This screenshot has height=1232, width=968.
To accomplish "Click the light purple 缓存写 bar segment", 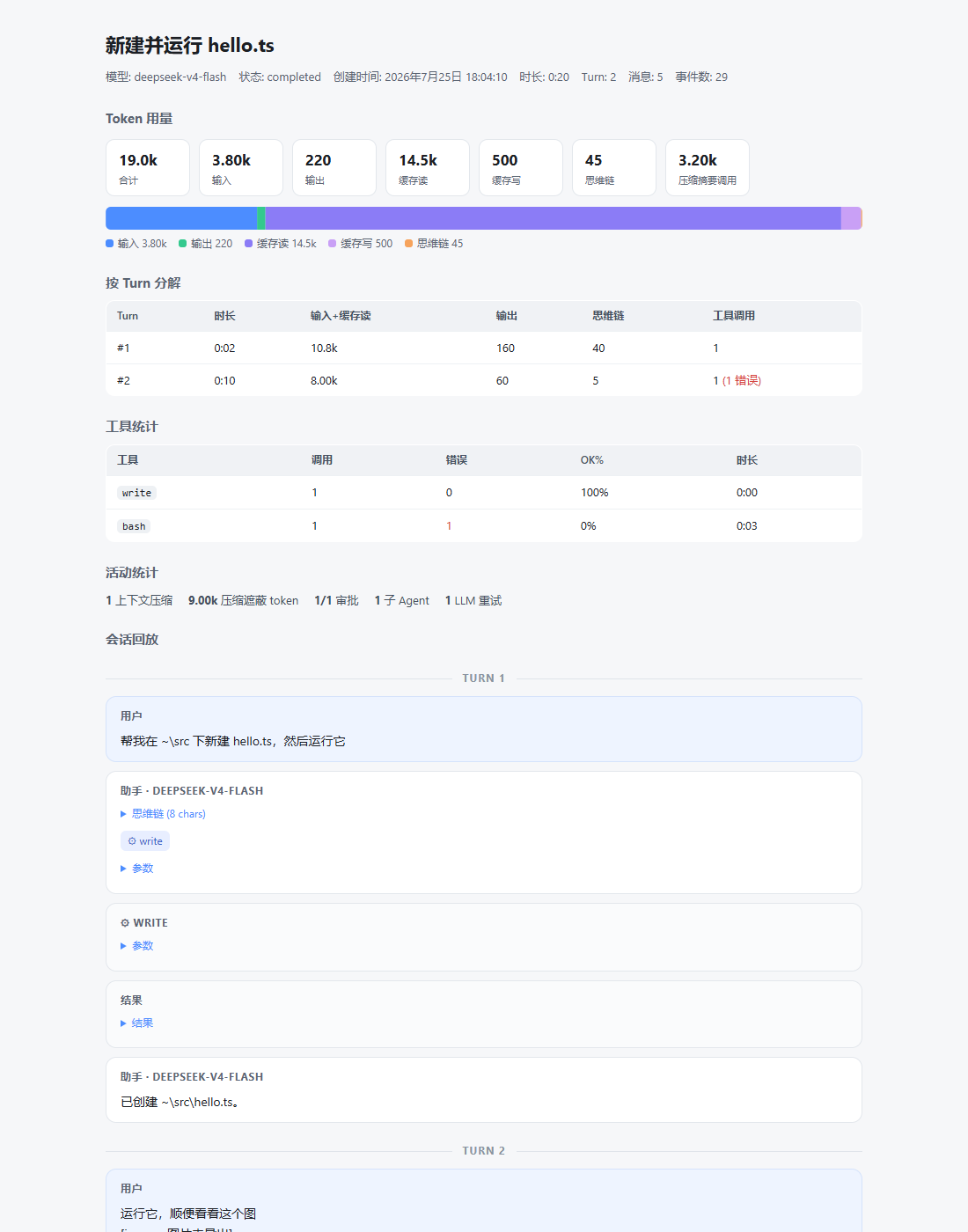I will point(851,218).
